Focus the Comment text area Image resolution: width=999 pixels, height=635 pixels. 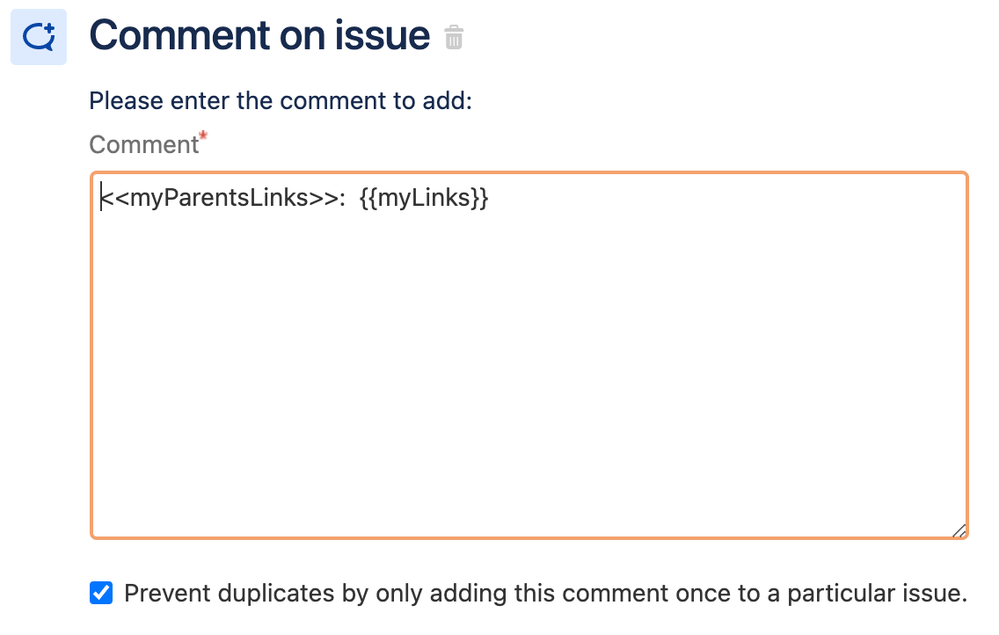pos(529,355)
